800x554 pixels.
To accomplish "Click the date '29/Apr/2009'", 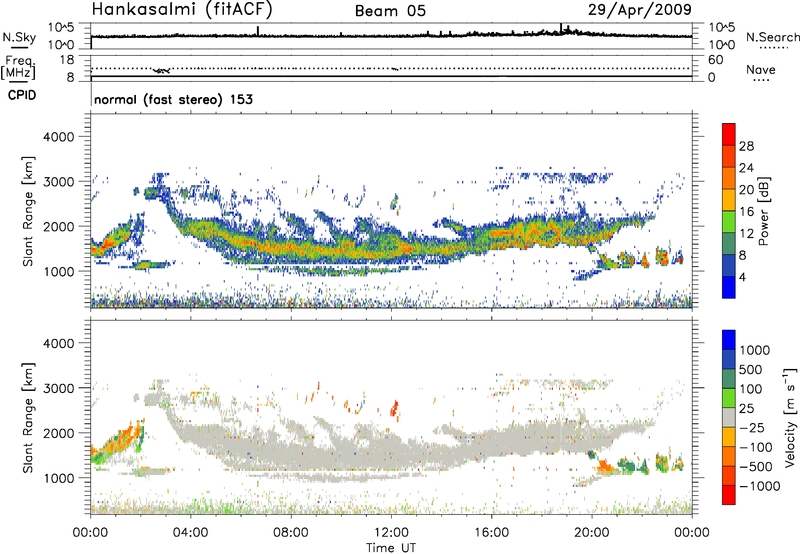I will (640, 10).
